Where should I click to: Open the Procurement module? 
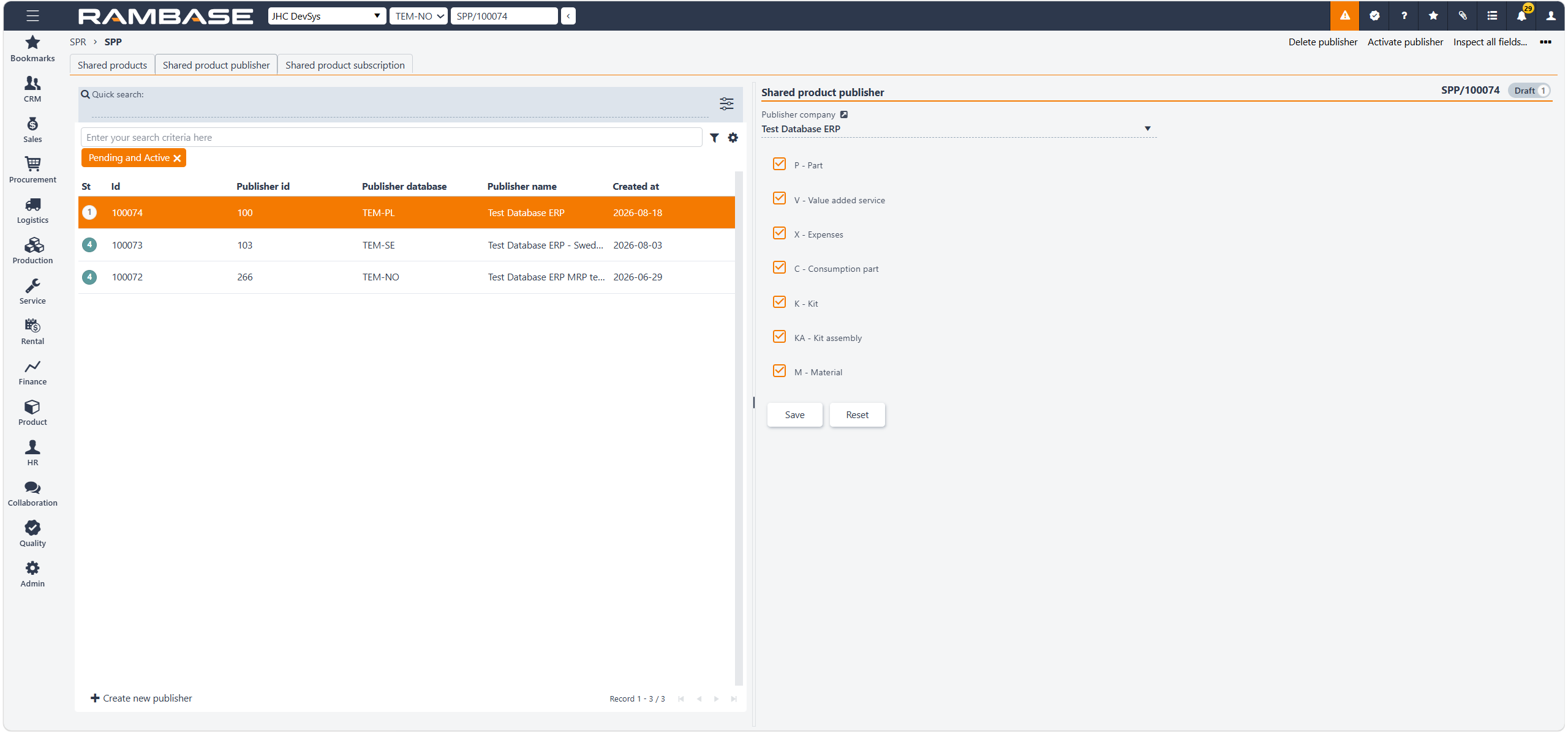(x=32, y=170)
